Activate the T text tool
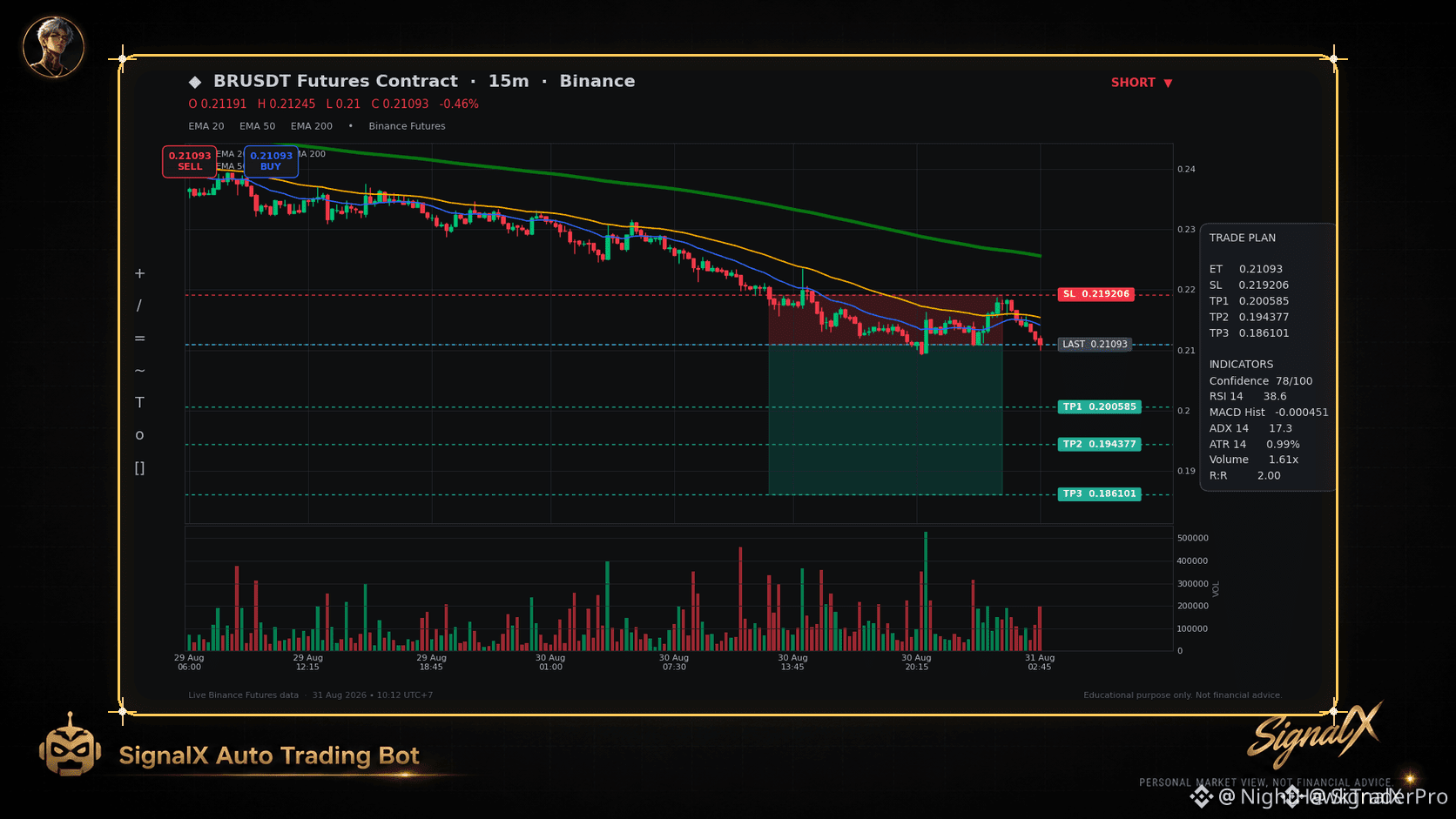The width and height of the screenshot is (1456, 819). pyautogui.click(x=139, y=402)
